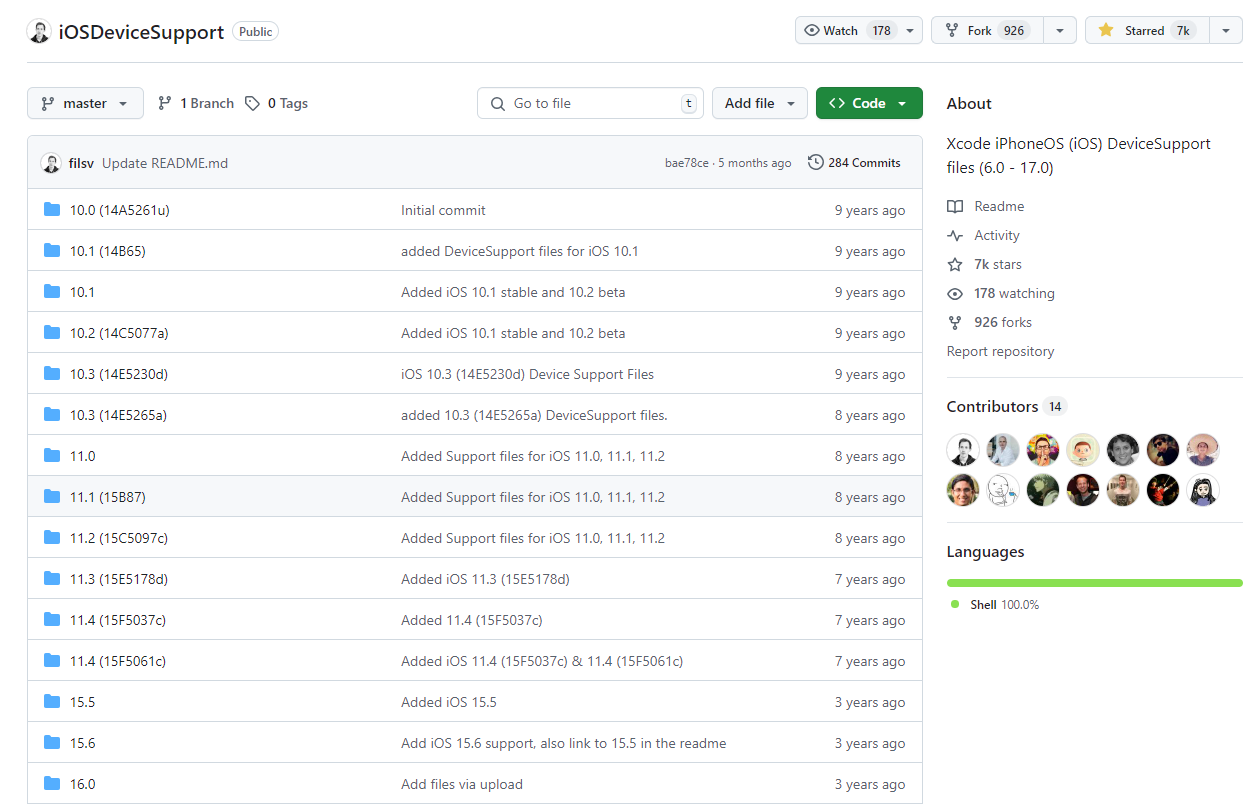The image size is (1260, 804).
Task: Click the folder icon for 11.1 (15B87)
Action: point(52,497)
